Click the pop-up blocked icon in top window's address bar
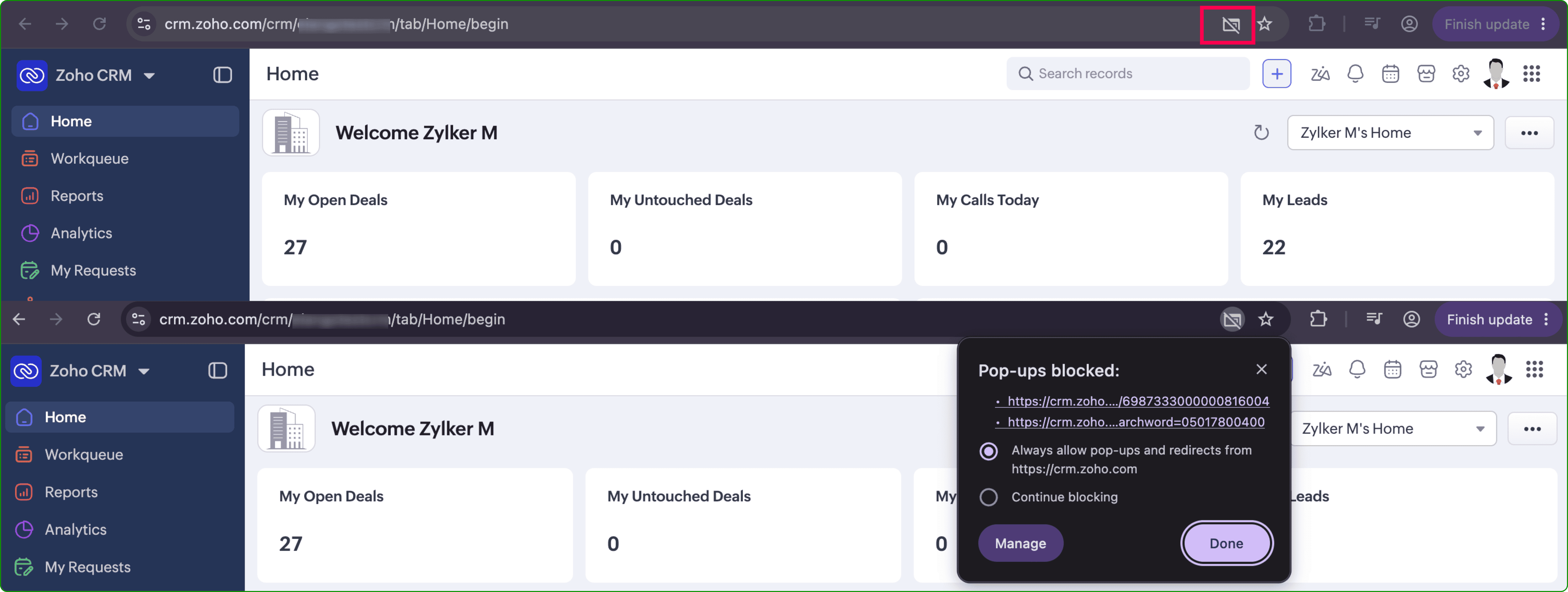Viewport: 1568px width, 592px height. pos(1231,24)
